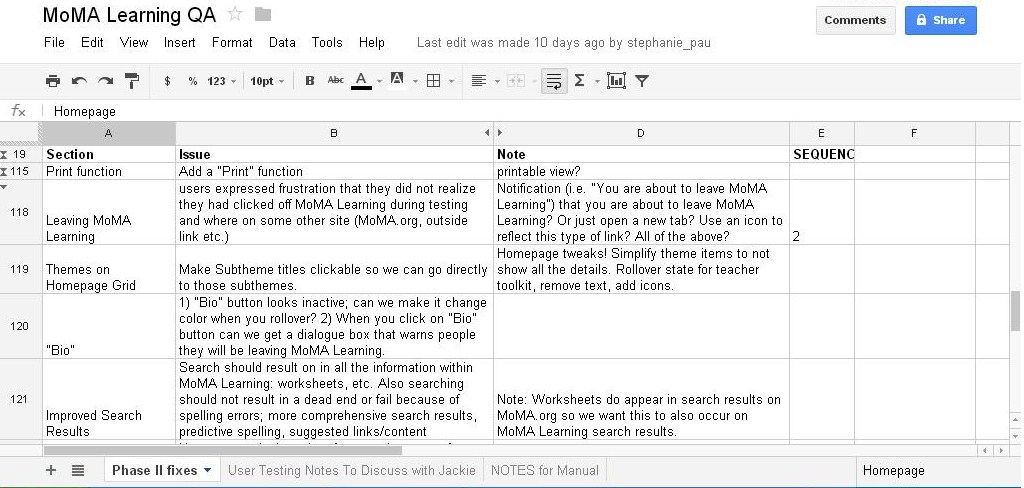Format as percent with % icon
The width and height of the screenshot is (1024, 488).
[x=193, y=81]
